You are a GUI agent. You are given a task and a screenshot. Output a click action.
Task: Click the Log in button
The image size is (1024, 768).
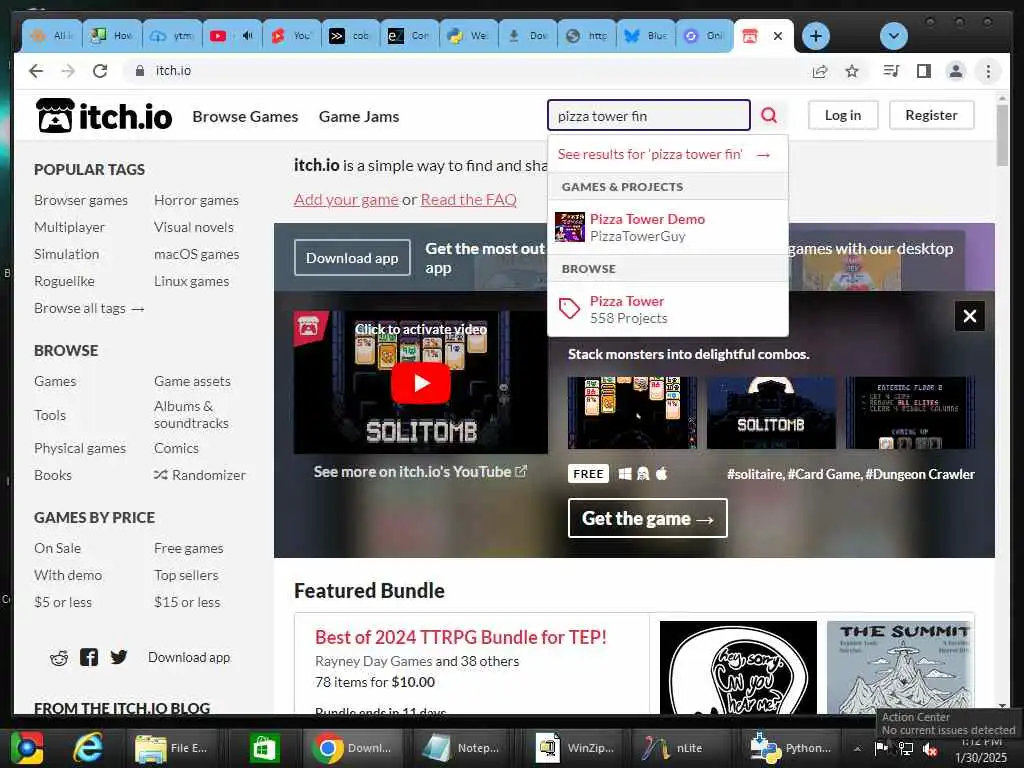point(843,115)
